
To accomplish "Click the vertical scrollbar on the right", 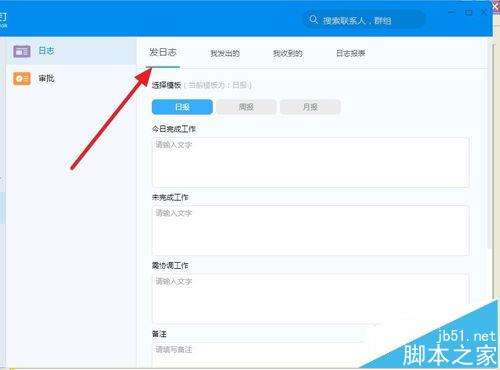I will [489, 143].
